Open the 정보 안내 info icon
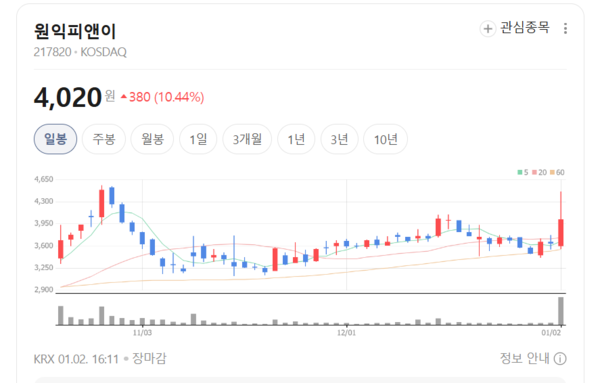This screenshot has height=383, width=600. click(560, 359)
